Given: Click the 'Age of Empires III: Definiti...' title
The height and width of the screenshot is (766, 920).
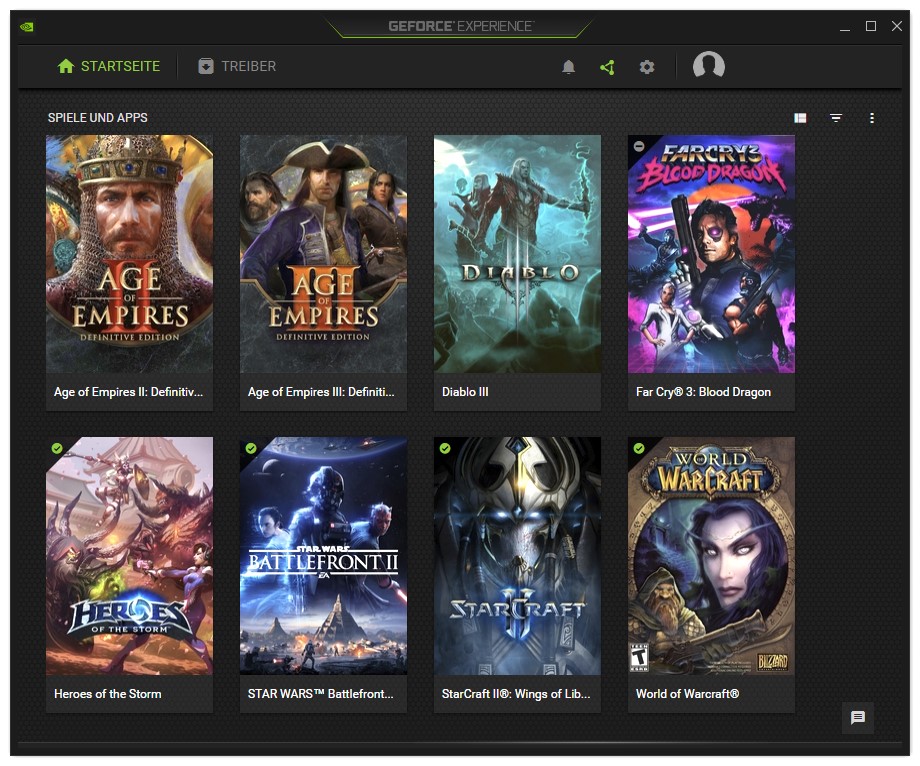Looking at the screenshot, I should click(x=321, y=392).
